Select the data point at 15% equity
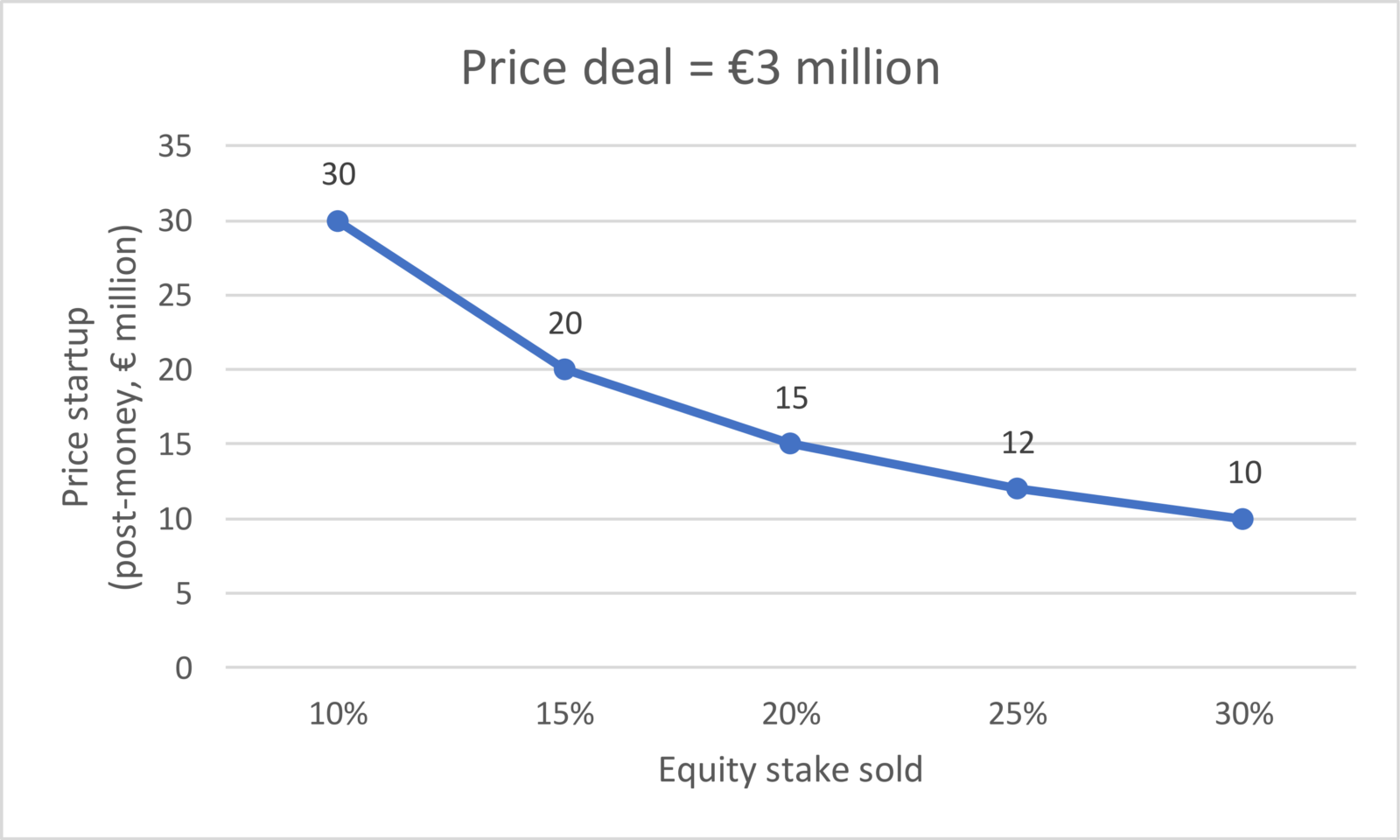 564,369
